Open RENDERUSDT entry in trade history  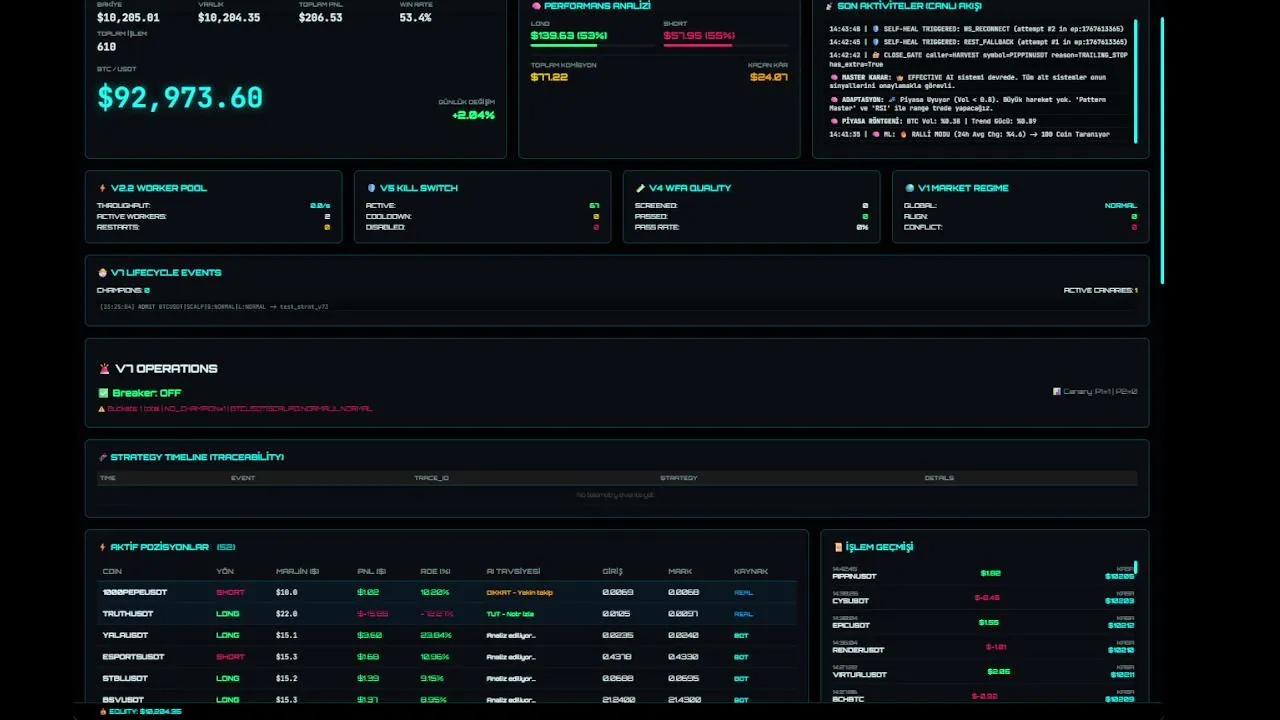pyautogui.click(x=983, y=646)
